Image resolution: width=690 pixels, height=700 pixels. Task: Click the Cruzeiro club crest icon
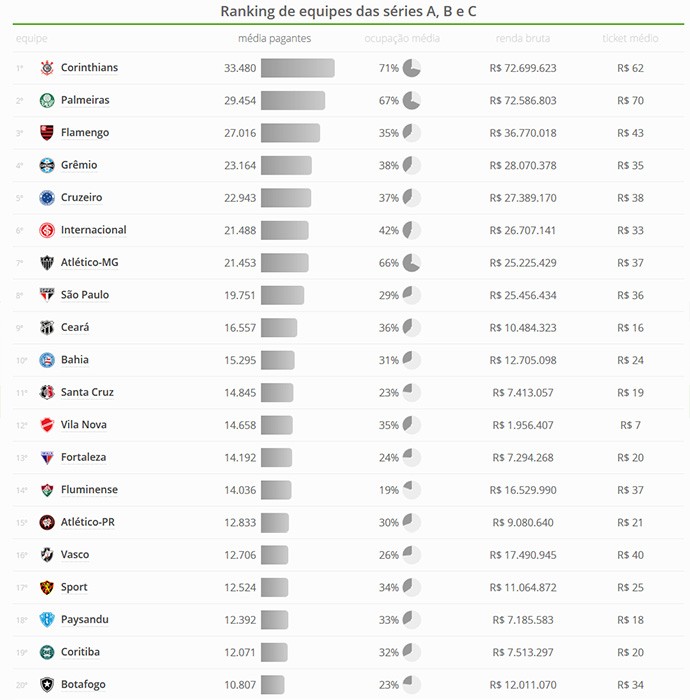(x=46, y=198)
